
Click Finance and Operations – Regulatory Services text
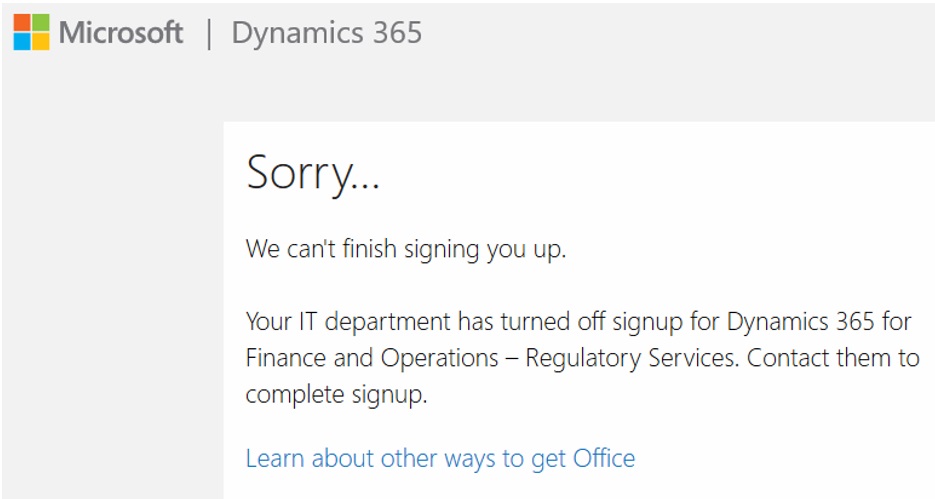(x=490, y=359)
